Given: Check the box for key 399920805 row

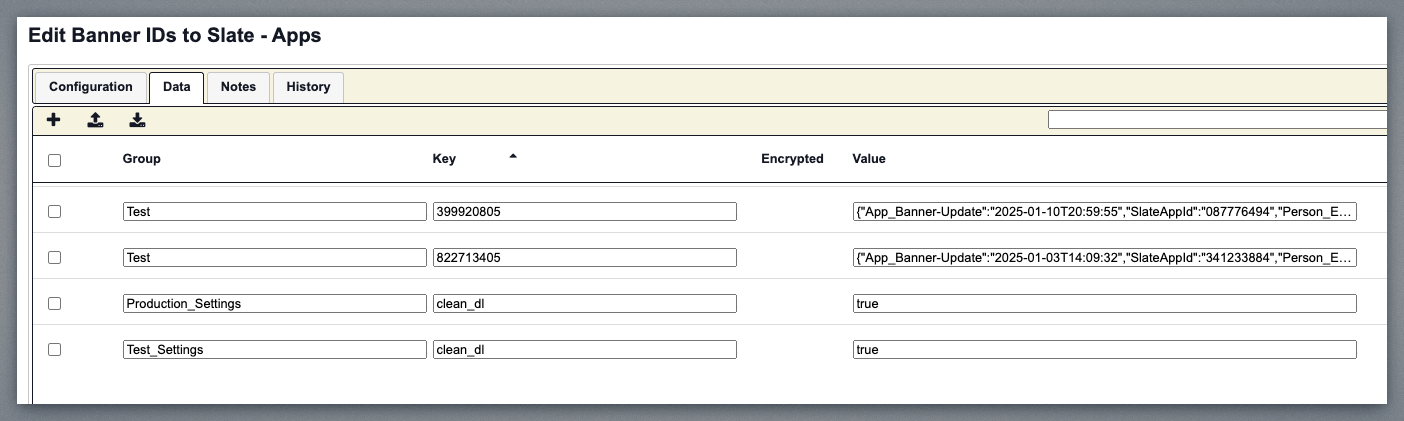Looking at the screenshot, I should (55, 212).
